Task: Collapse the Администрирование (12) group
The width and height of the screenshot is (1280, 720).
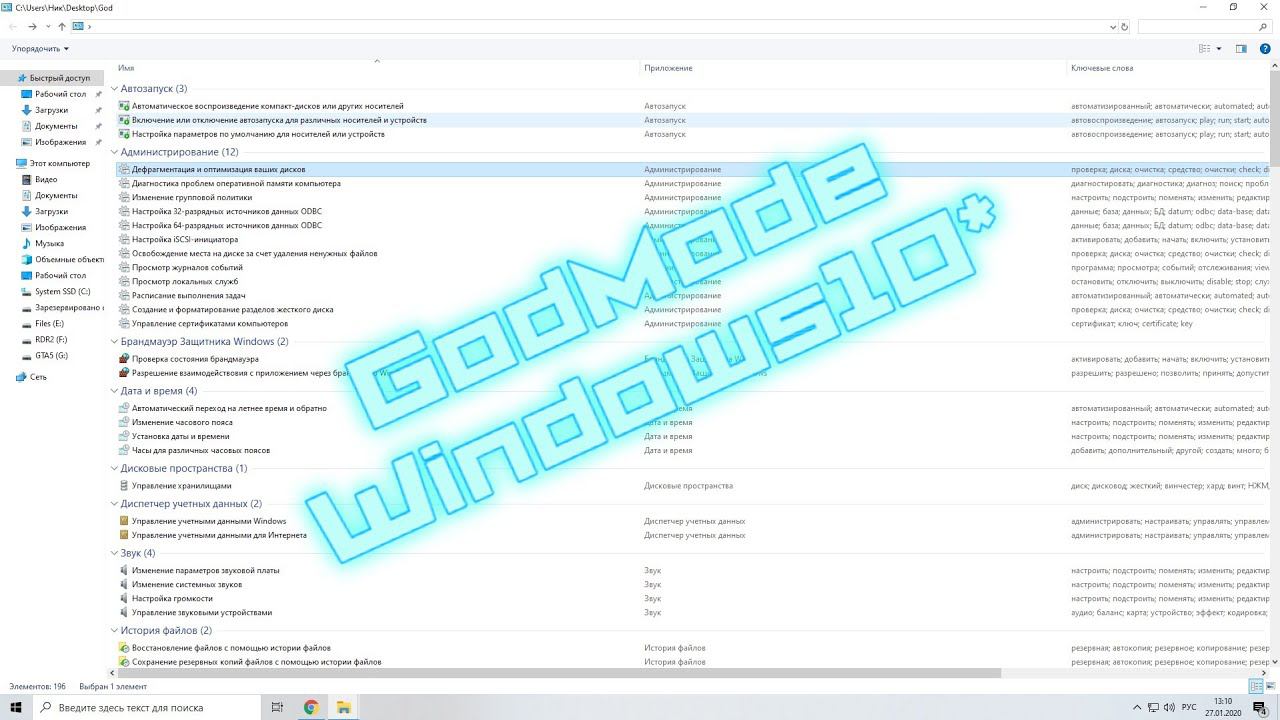Action: click(114, 152)
